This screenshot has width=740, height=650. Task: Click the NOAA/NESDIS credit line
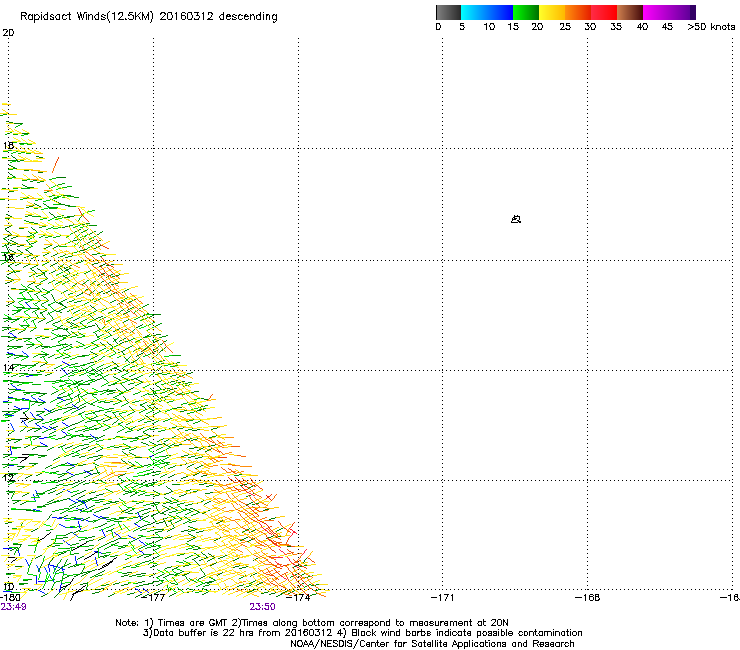432,644
